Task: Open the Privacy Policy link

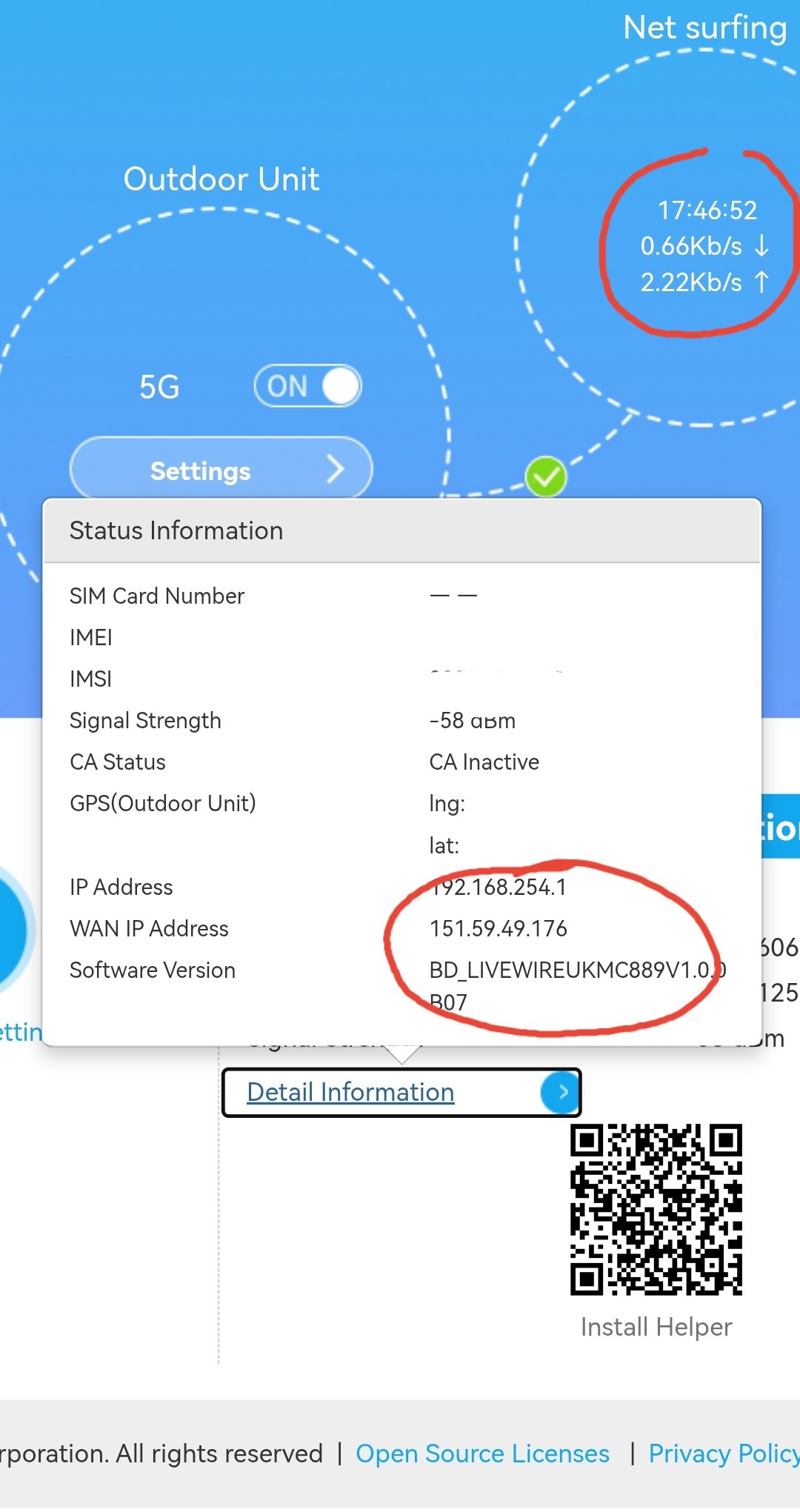Action: [x=724, y=1453]
